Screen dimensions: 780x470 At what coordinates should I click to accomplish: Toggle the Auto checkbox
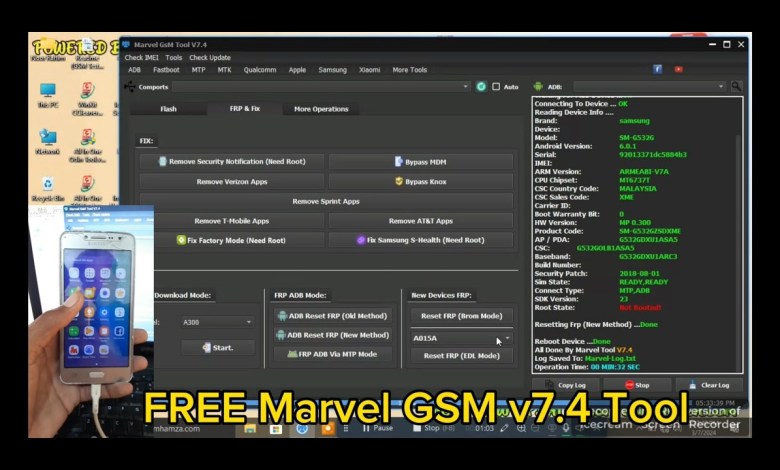pos(496,87)
